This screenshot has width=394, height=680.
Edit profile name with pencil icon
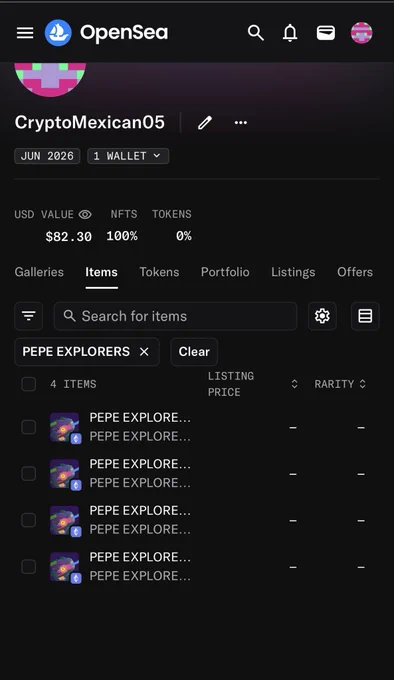tap(205, 123)
